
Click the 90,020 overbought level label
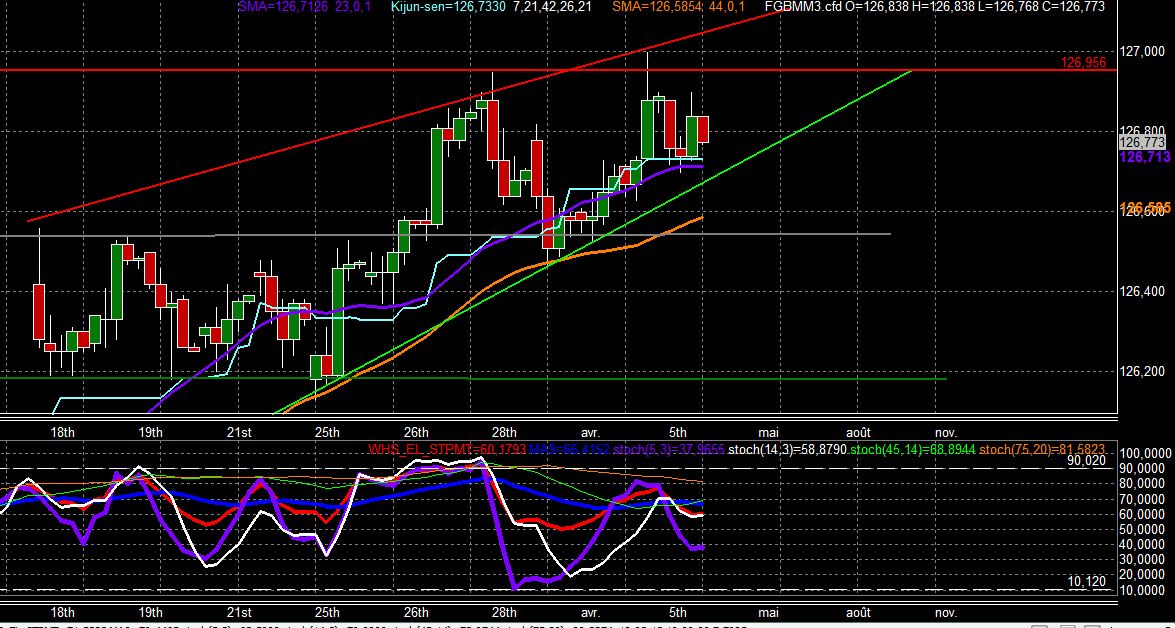pos(1087,460)
